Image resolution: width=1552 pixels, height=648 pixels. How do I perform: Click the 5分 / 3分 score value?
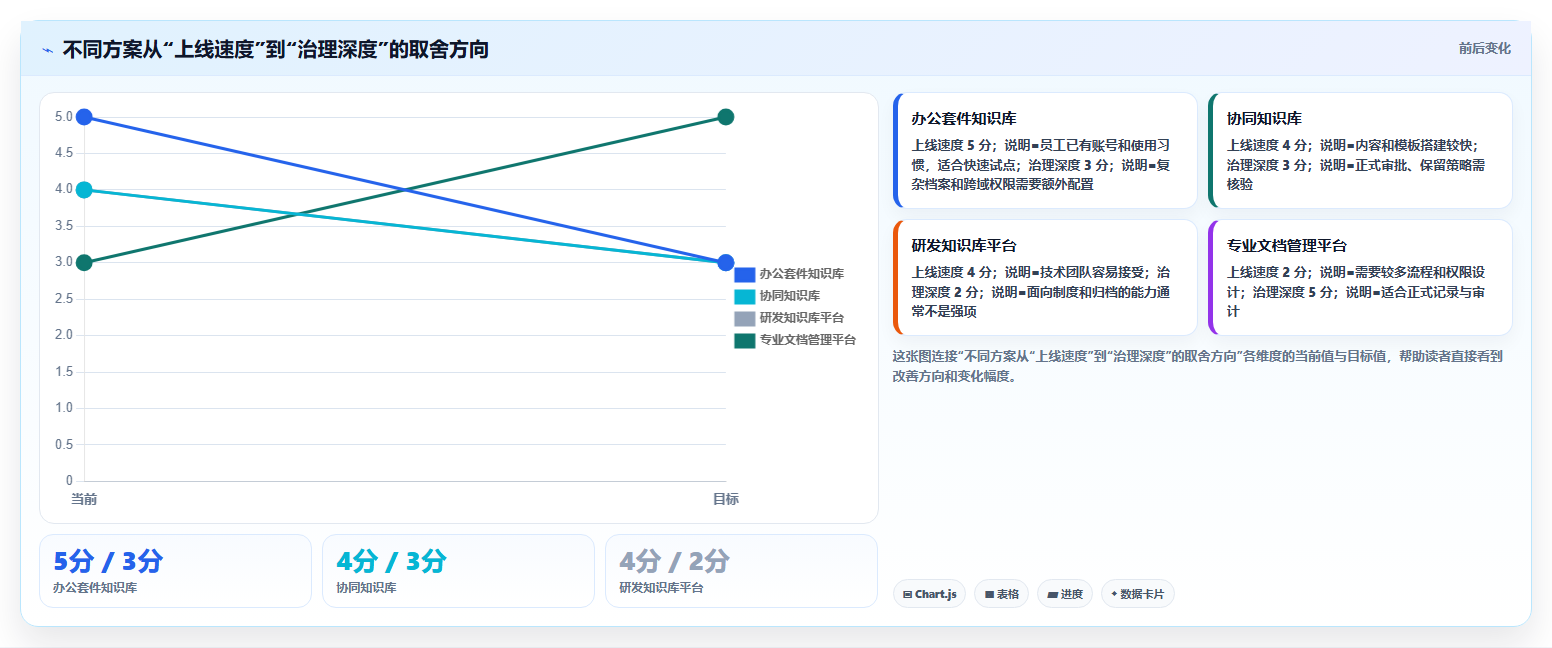(x=108, y=562)
